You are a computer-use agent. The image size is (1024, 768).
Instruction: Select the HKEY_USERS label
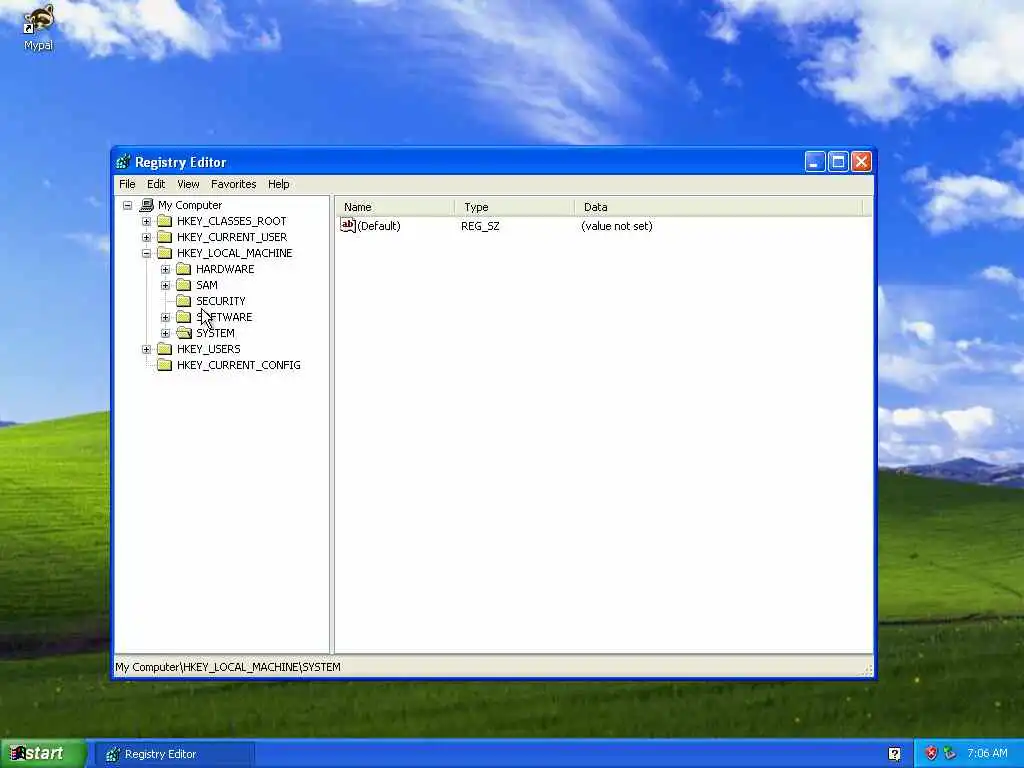208,349
